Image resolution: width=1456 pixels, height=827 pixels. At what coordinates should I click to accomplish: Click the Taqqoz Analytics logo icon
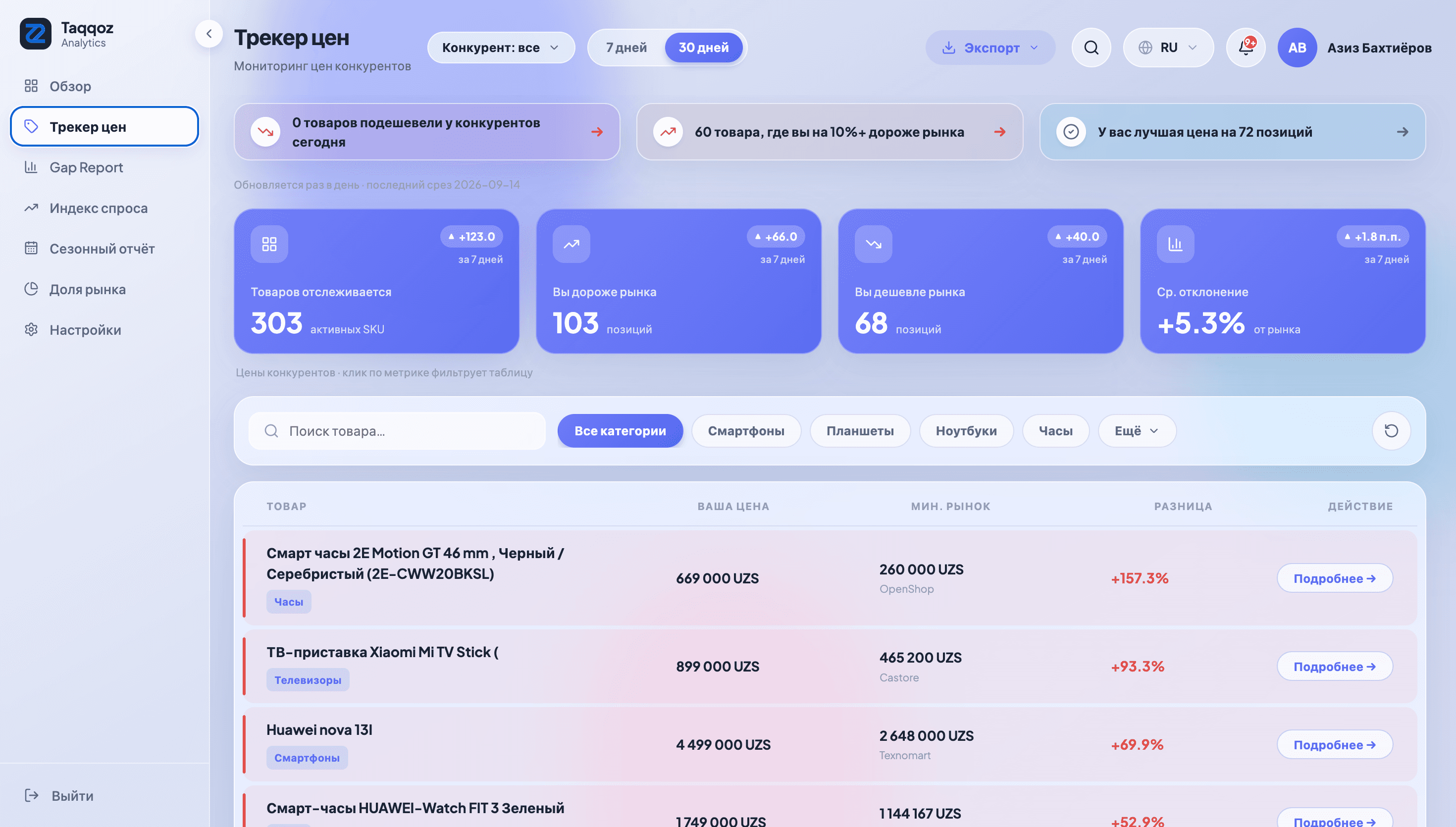click(x=35, y=34)
